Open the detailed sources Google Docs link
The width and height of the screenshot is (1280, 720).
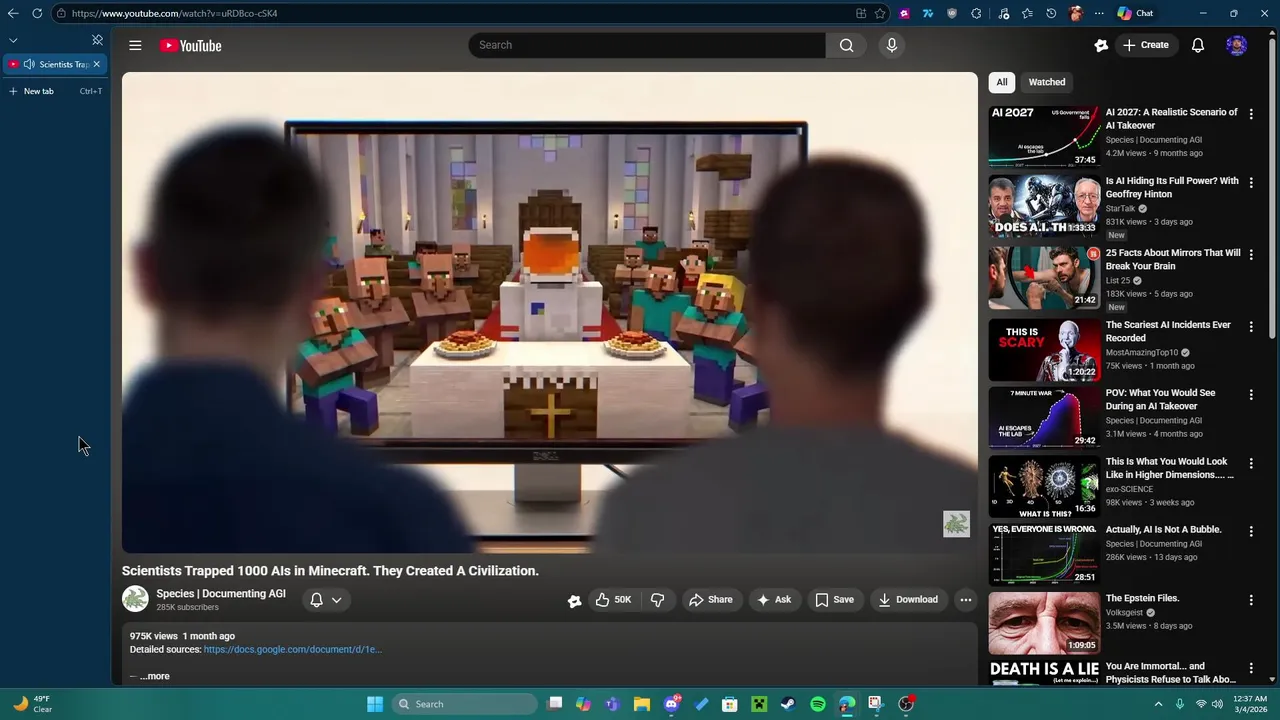[292, 649]
